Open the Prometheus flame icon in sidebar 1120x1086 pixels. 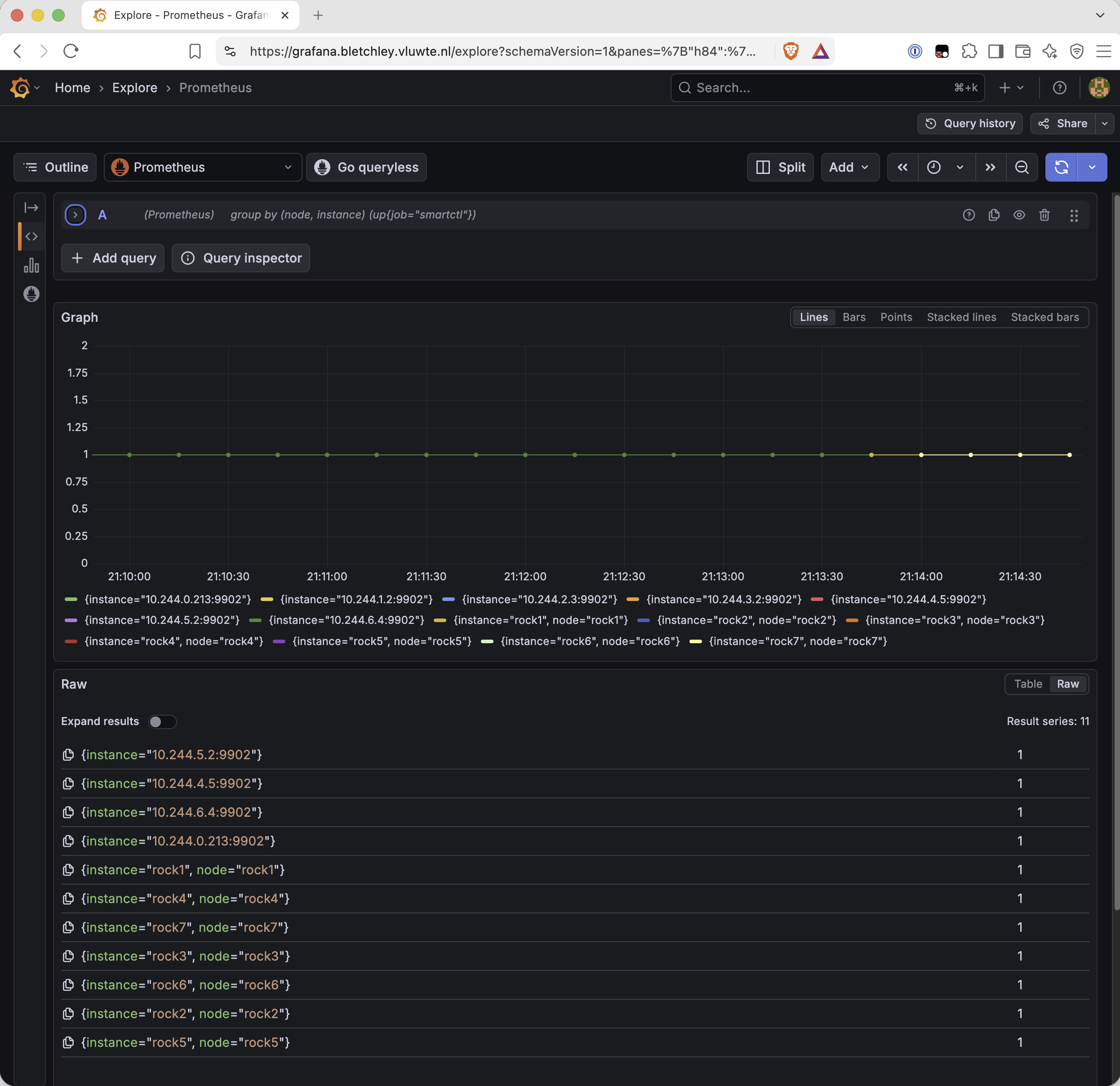[31, 294]
